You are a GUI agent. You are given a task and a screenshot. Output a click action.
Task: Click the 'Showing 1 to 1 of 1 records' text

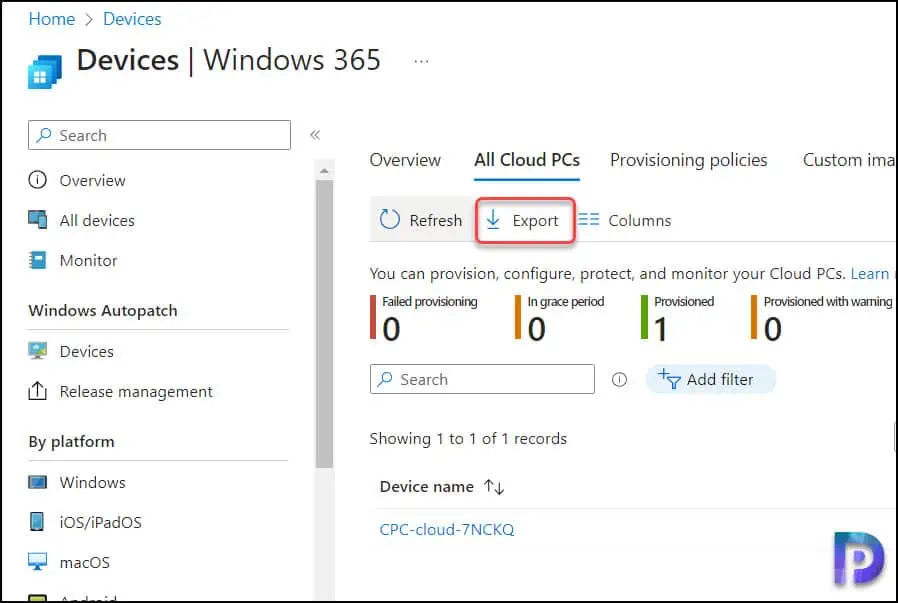click(468, 439)
